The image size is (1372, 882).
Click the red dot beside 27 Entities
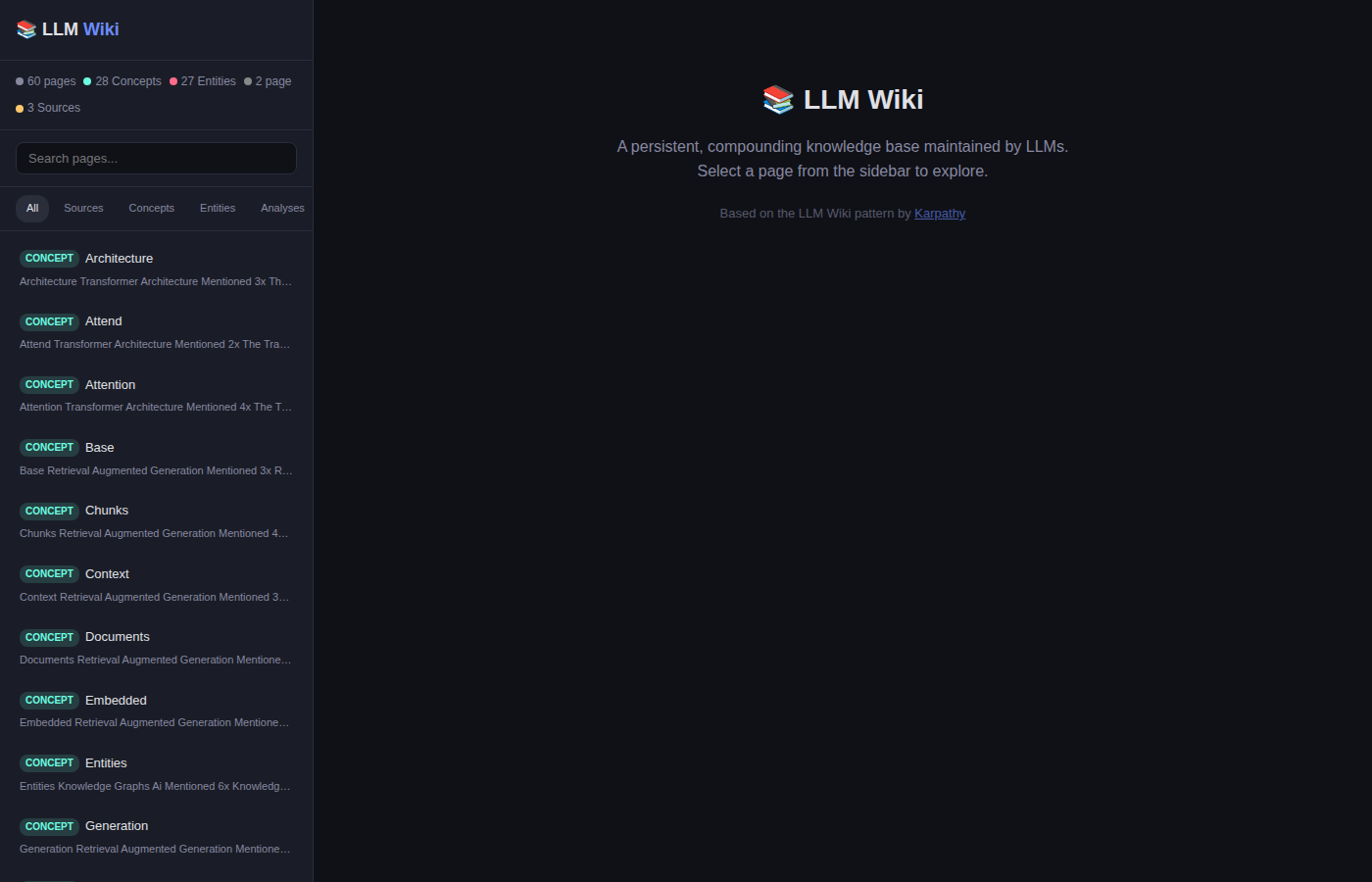click(x=173, y=81)
